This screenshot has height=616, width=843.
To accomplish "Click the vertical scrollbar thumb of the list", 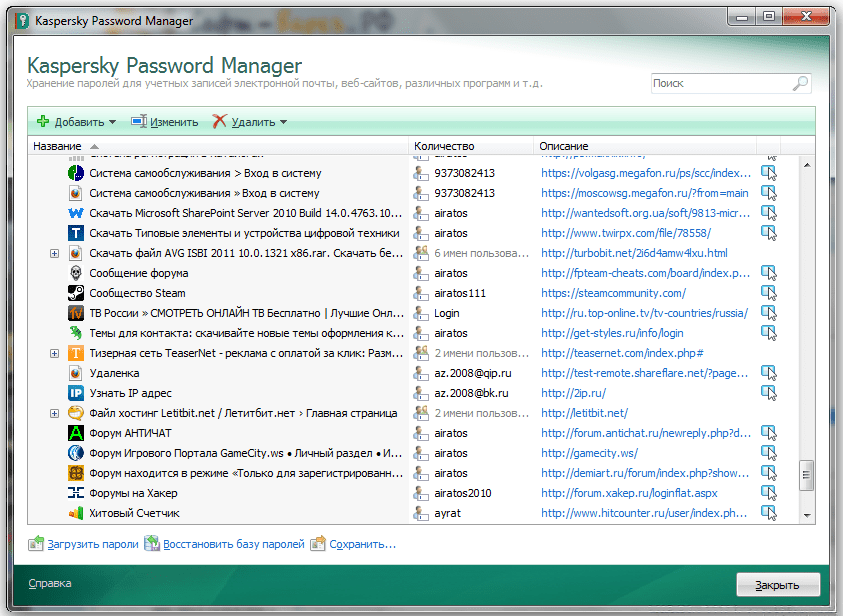I will point(806,475).
